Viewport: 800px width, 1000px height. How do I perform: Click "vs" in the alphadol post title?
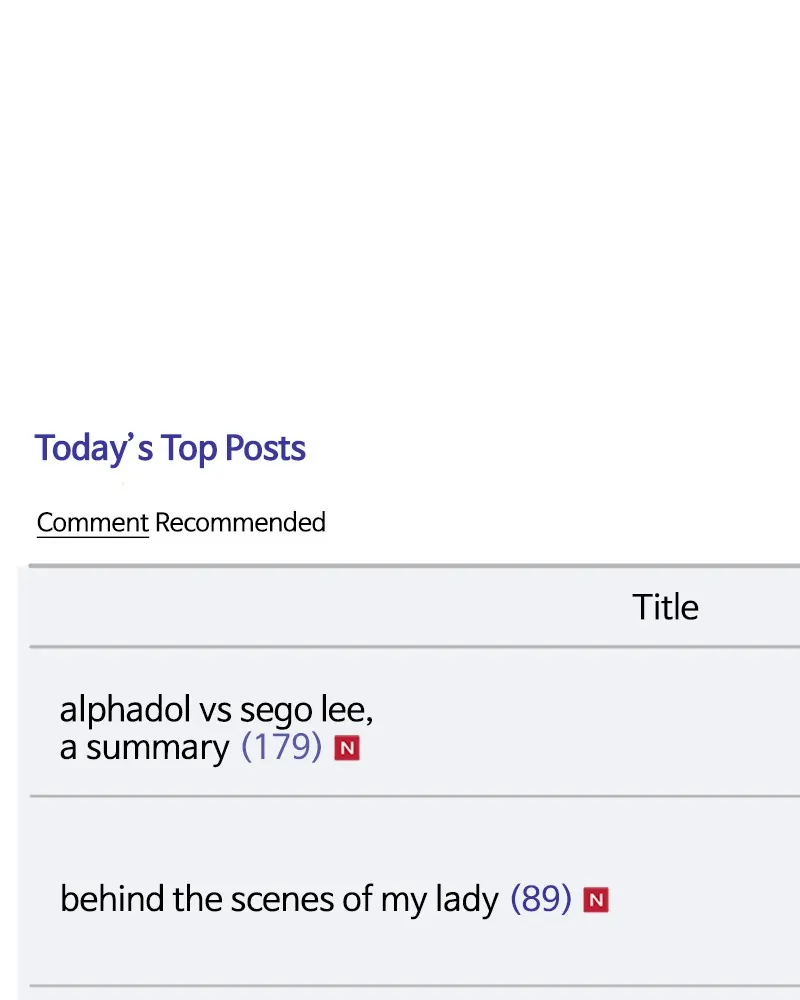tap(215, 711)
